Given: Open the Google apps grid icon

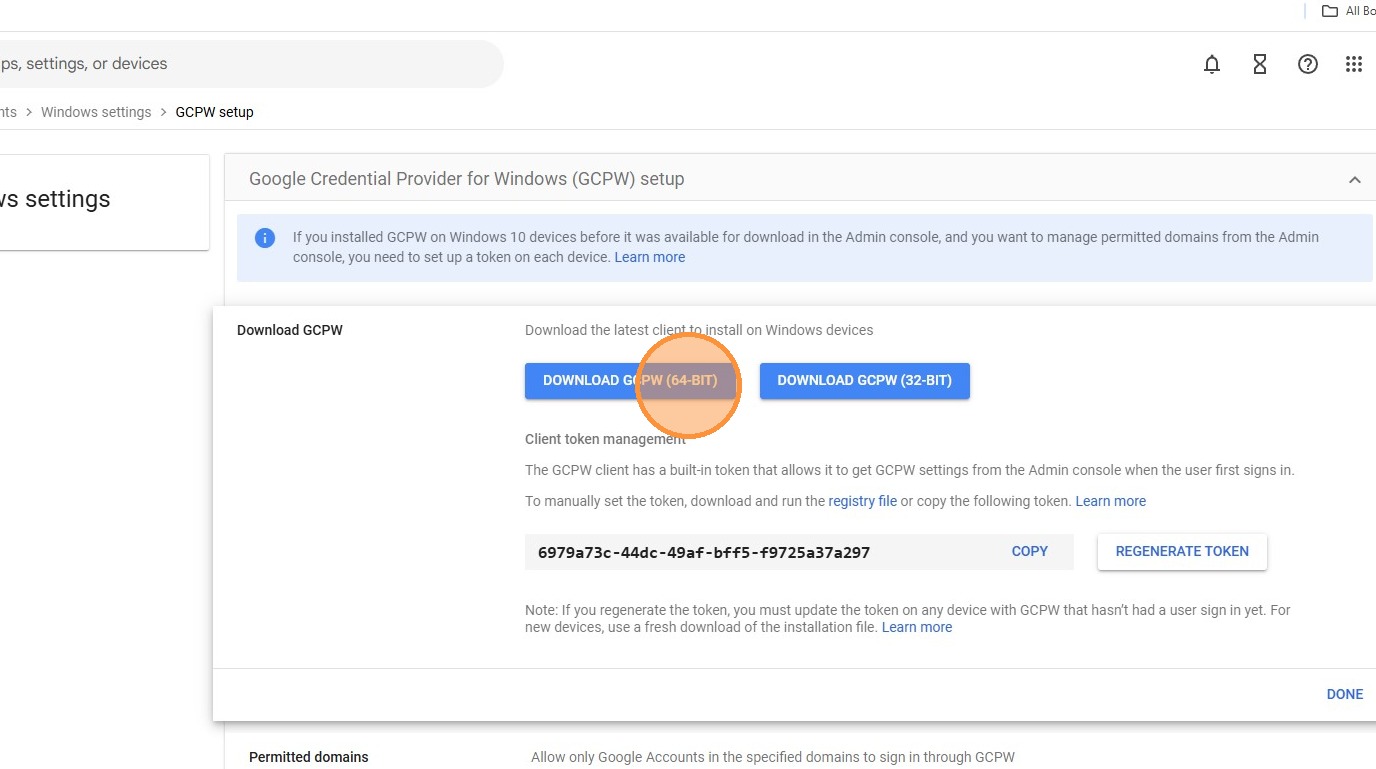Looking at the screenshot, I should click(x=1354, y=64).
